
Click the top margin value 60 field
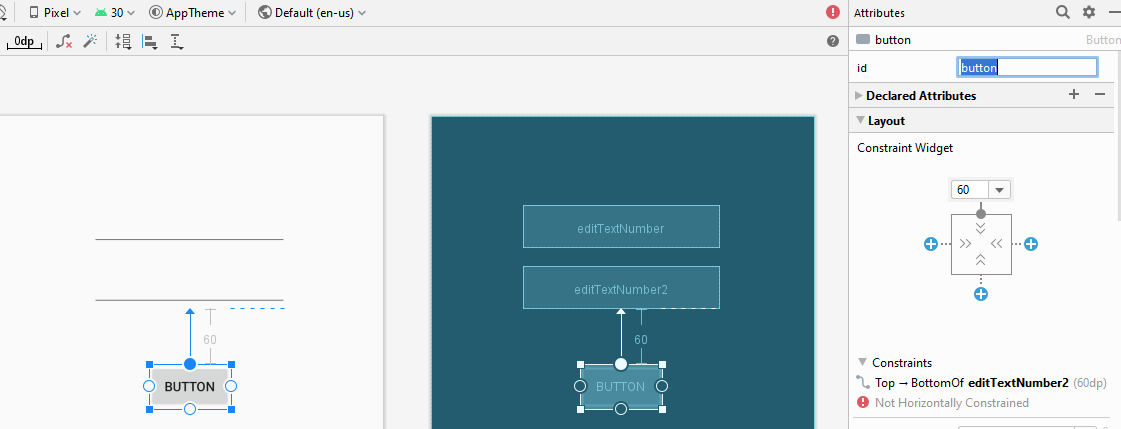tap(970, 190)
